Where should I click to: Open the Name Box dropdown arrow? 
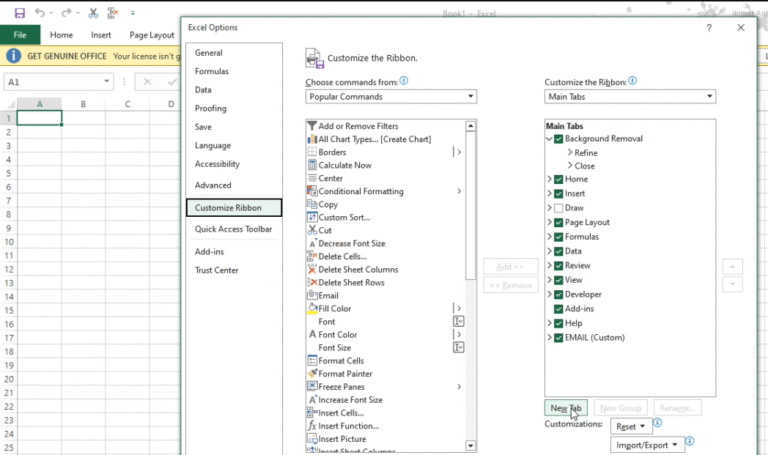point(106,81)
